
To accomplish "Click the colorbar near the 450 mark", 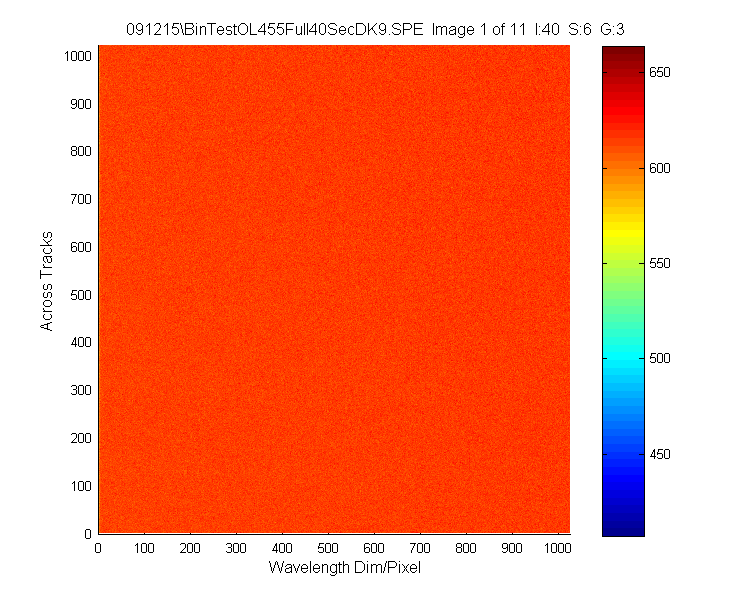I will click(623, 454).
